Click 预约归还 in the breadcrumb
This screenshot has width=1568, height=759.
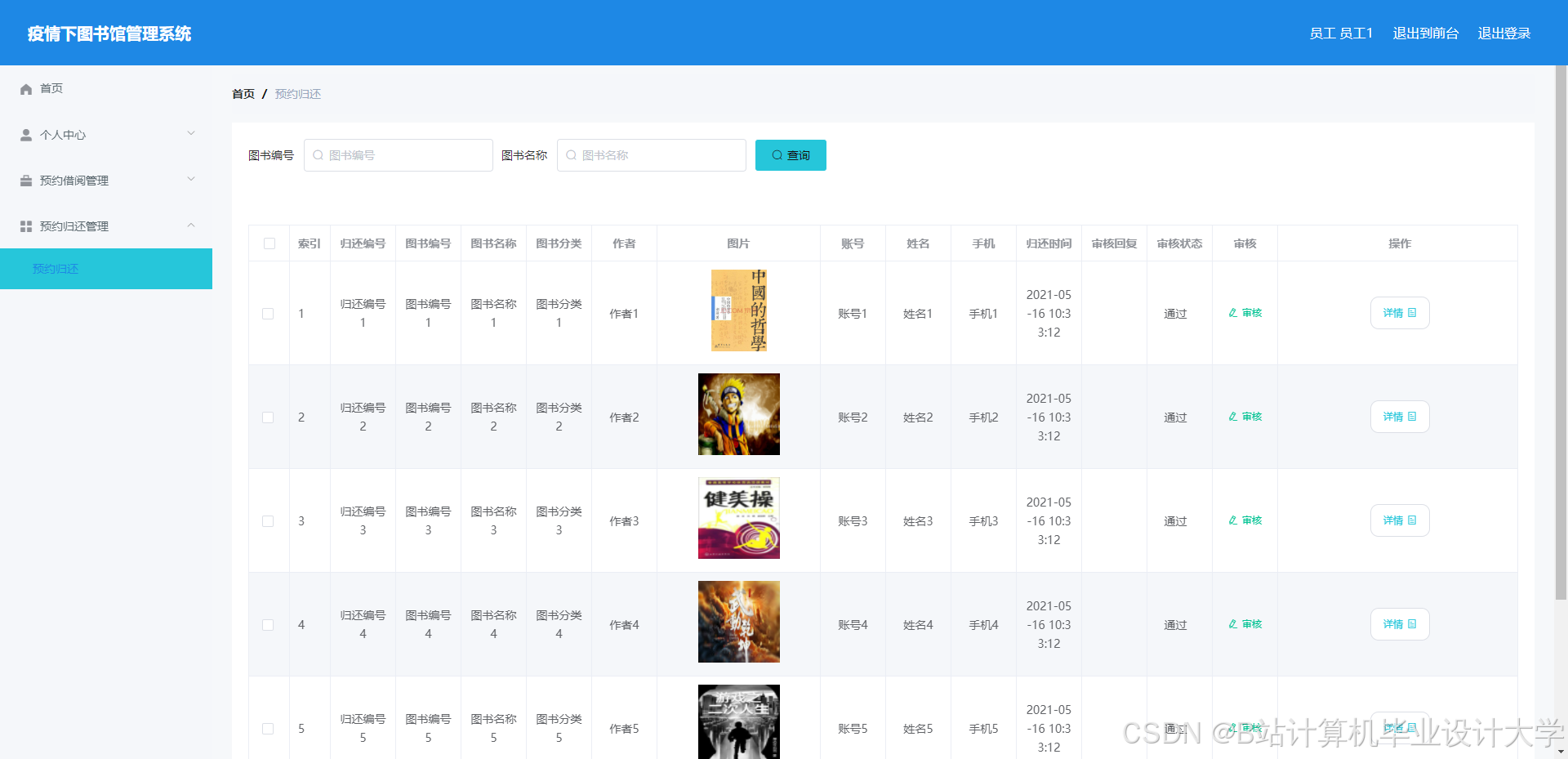click(x=298, y=94)
